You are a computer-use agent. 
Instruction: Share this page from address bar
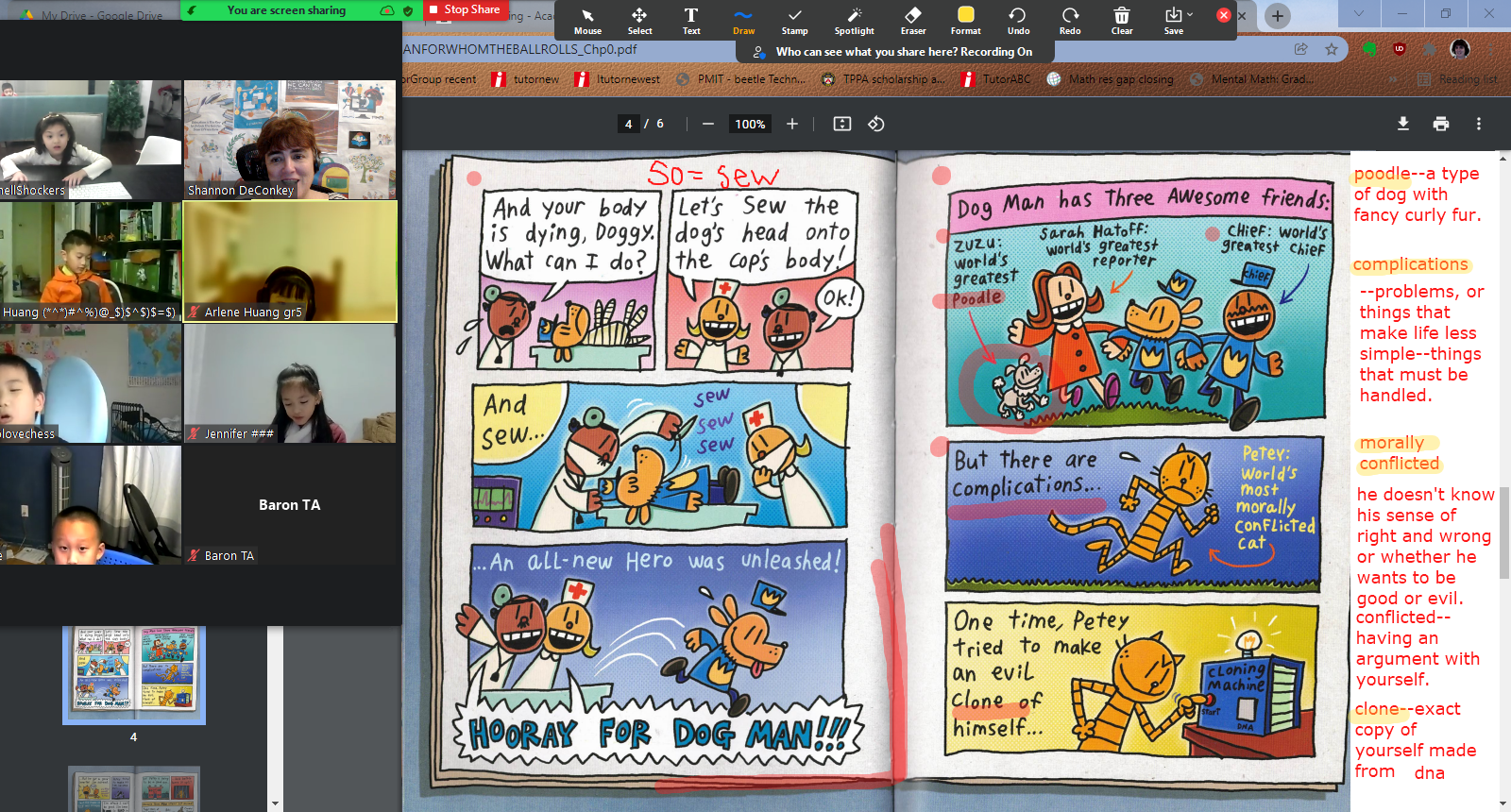[1301, 49]
